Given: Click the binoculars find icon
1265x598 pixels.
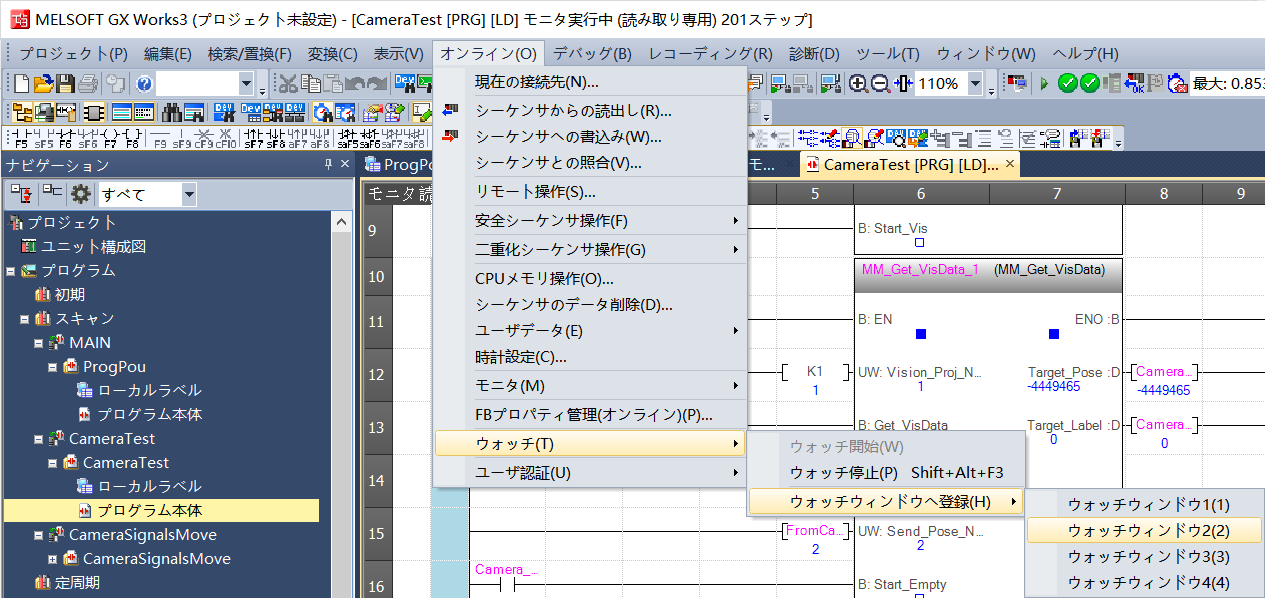Looking at the screenshot, I should tap(171, 112).
